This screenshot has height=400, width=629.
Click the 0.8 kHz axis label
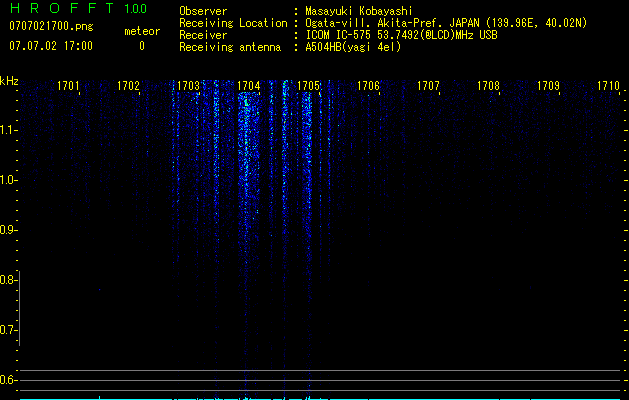pyautogui.click(x=7, y=280)
